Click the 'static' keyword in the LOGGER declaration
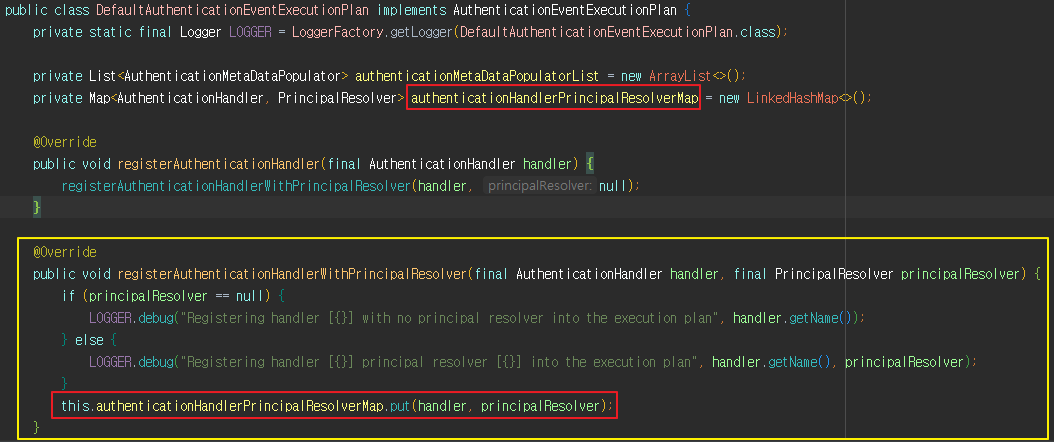 tap(110, 32)
